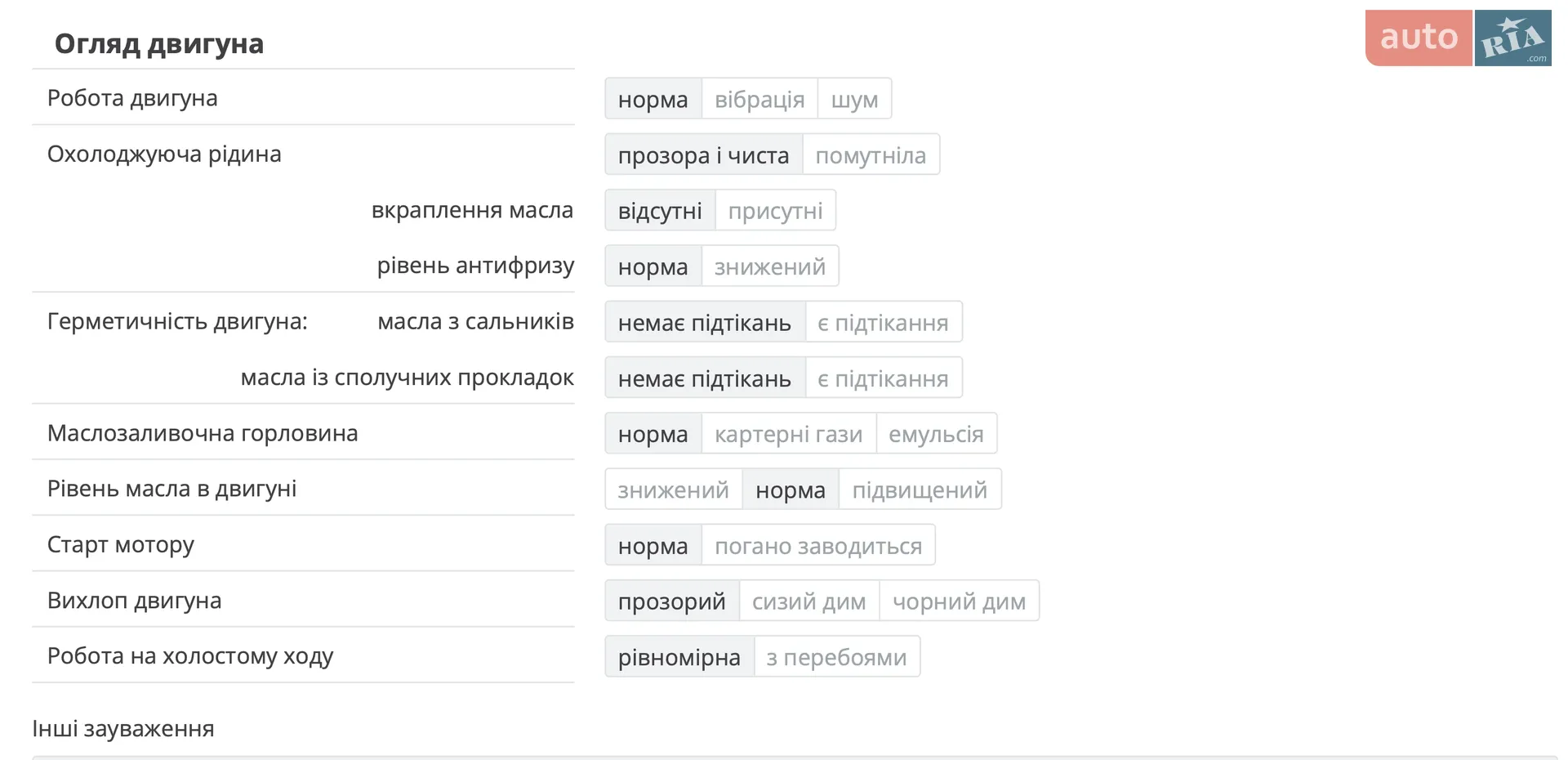Choose 'сизий дим' for engine exhaust

point(809,601)
